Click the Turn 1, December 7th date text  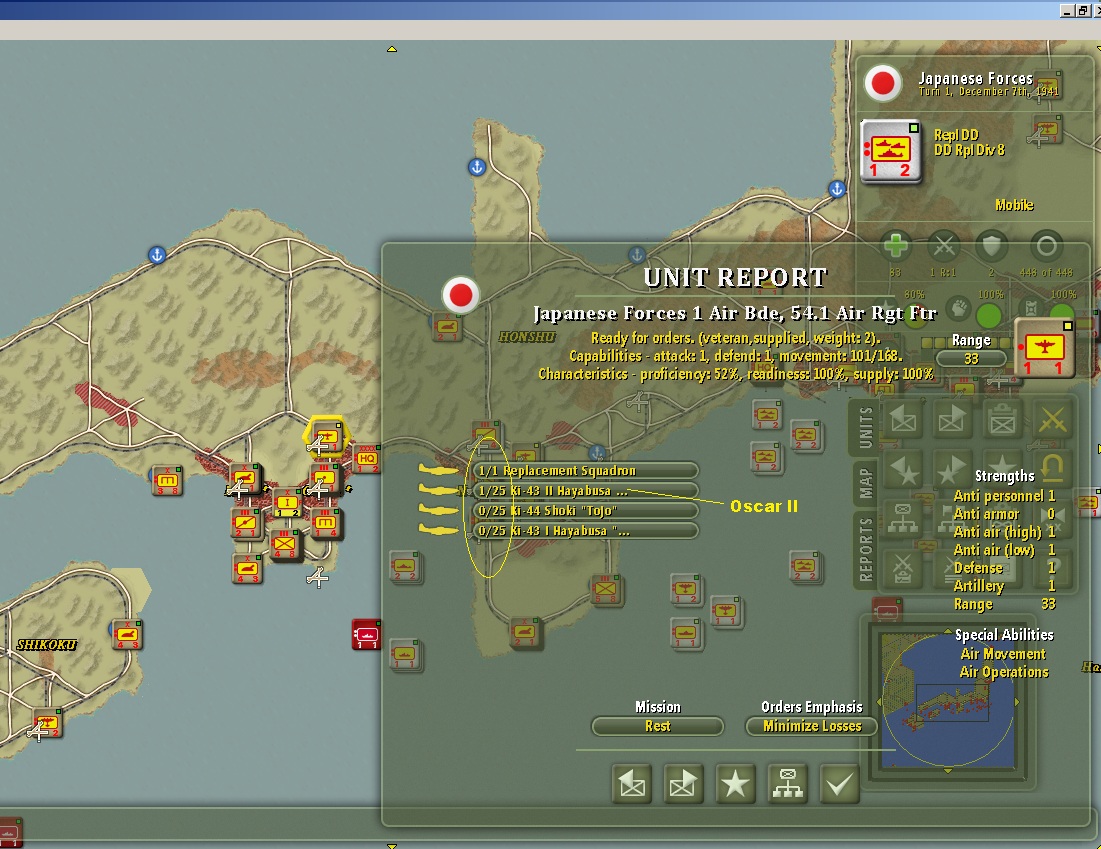[x=988, y=91]
